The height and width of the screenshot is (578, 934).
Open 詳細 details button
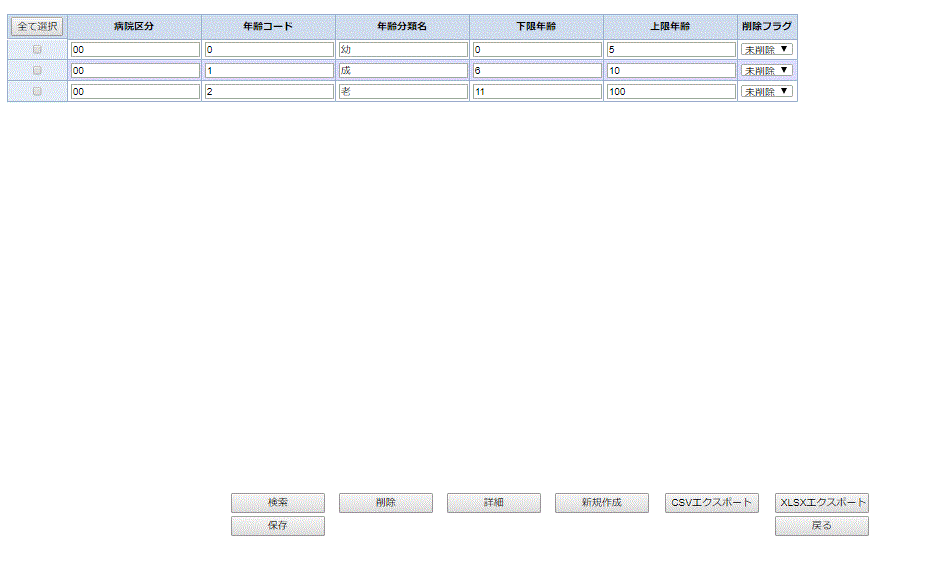[494, 502]
